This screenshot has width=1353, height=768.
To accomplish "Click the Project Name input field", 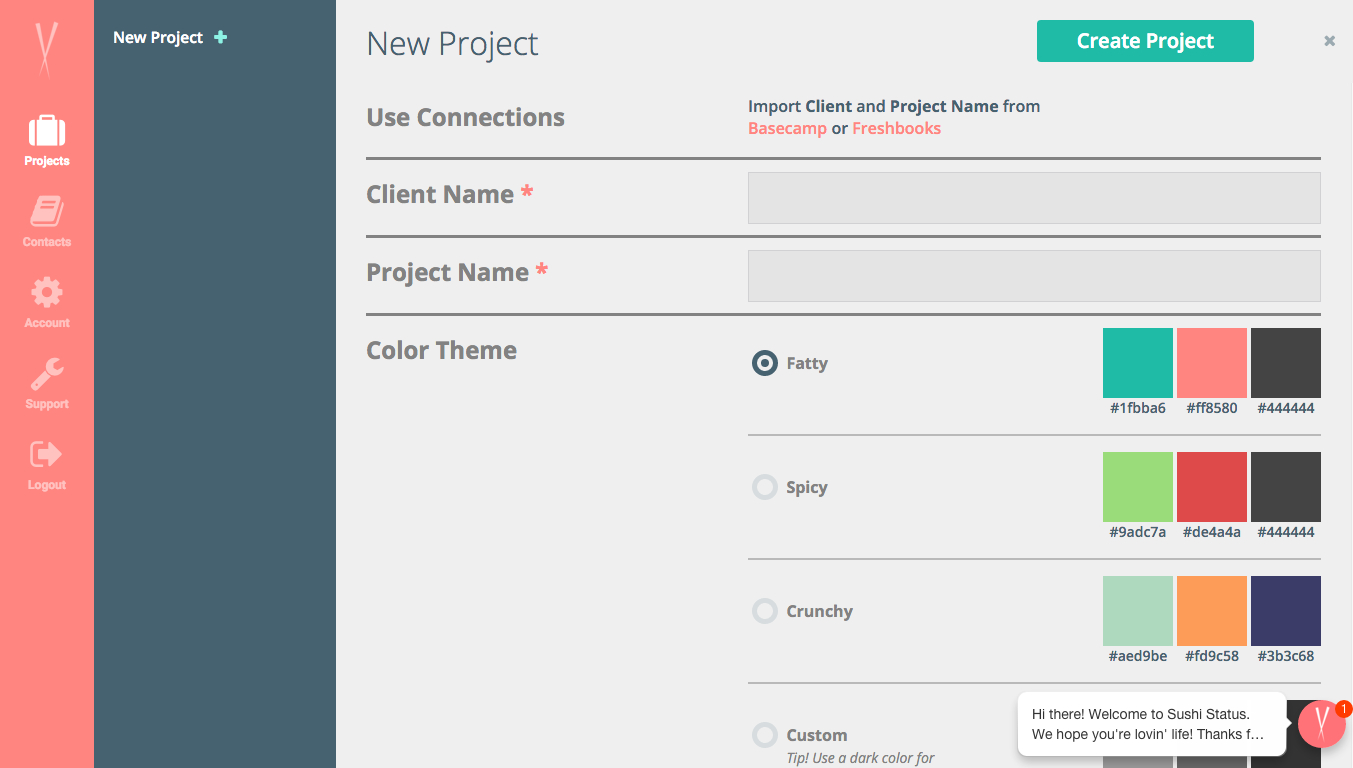I will pyautogui.click(x=1034, y=275).
